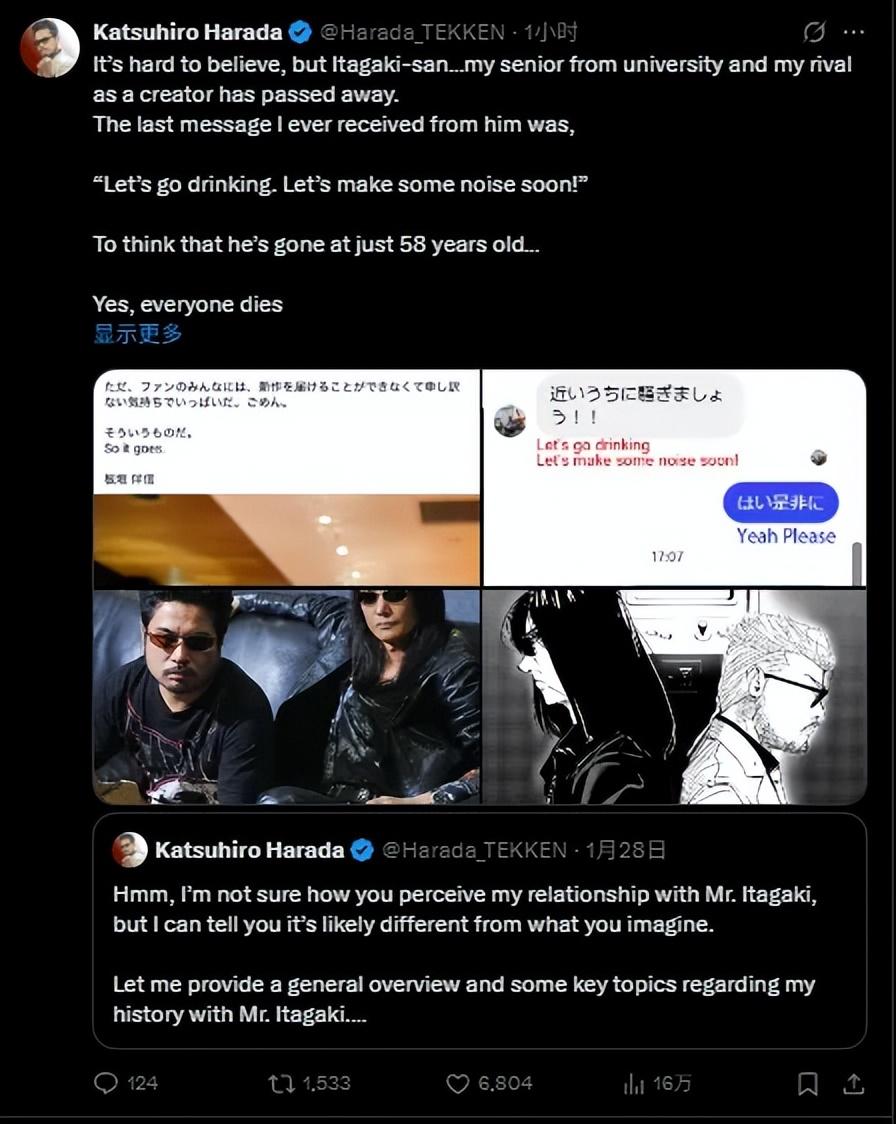Open the three-dot more options menu

pyautogui.click(x=854, y=32)
